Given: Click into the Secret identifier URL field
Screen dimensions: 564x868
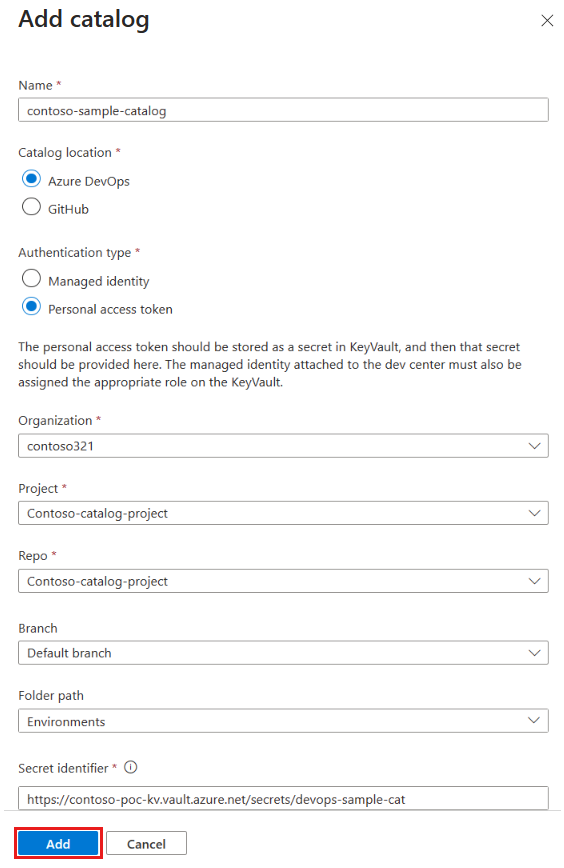Looking at the screenshot, I should point(283,799).
